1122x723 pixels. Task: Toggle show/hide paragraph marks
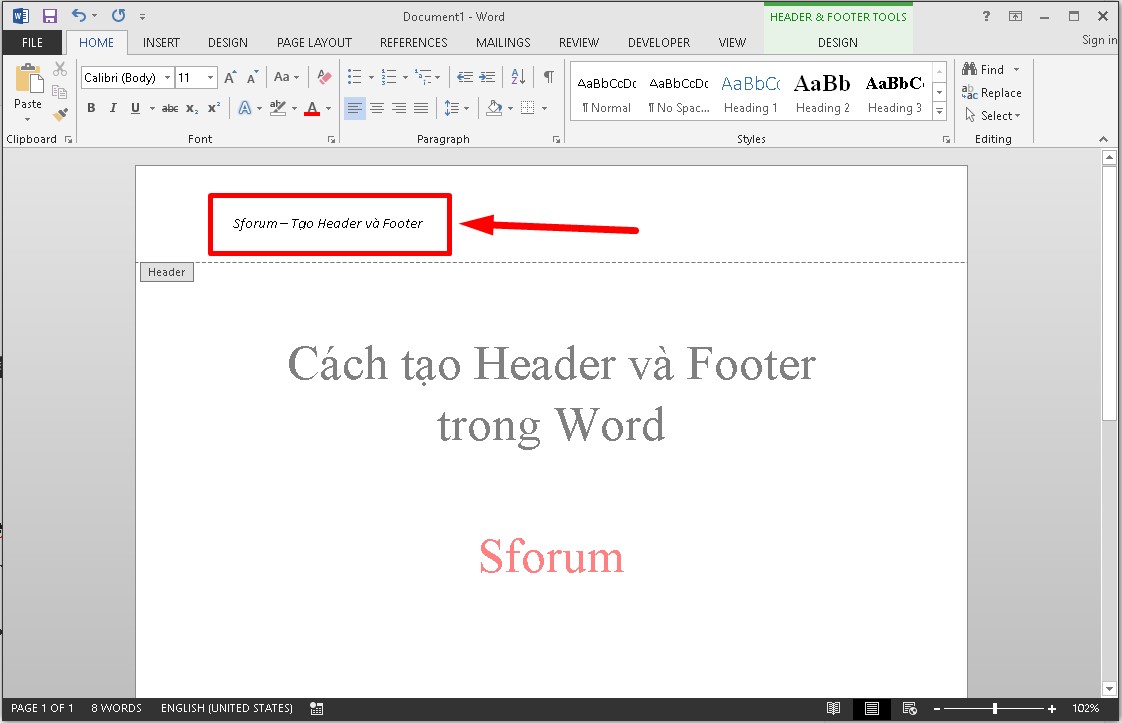[549, 77]
